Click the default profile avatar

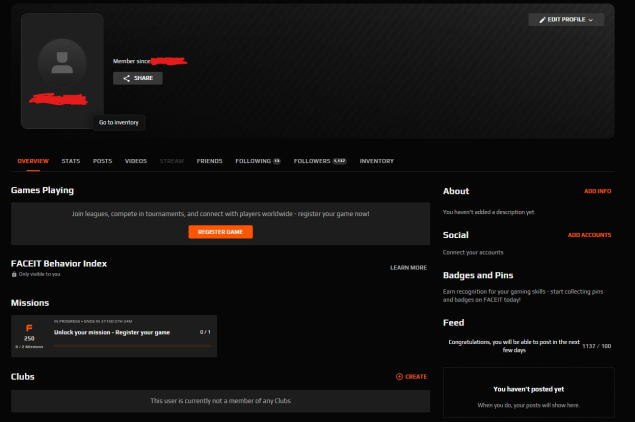click(62, 63)
